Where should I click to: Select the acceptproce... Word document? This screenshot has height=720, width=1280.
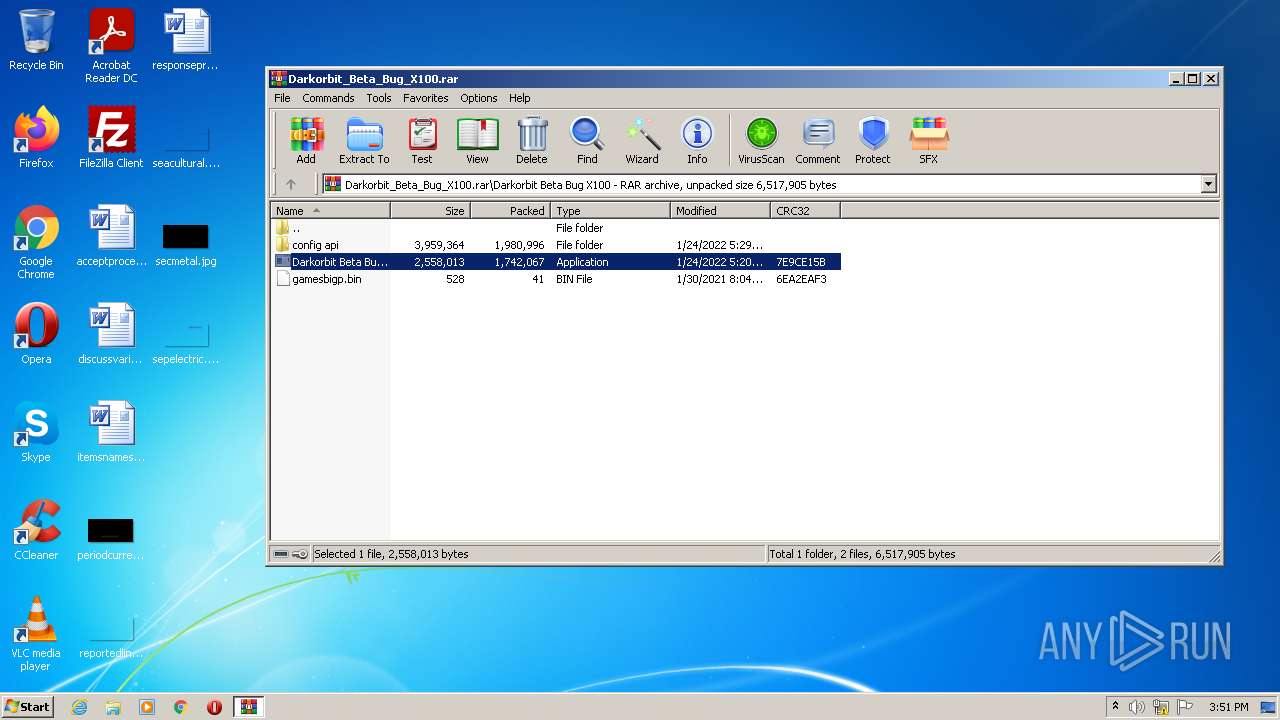111,236
